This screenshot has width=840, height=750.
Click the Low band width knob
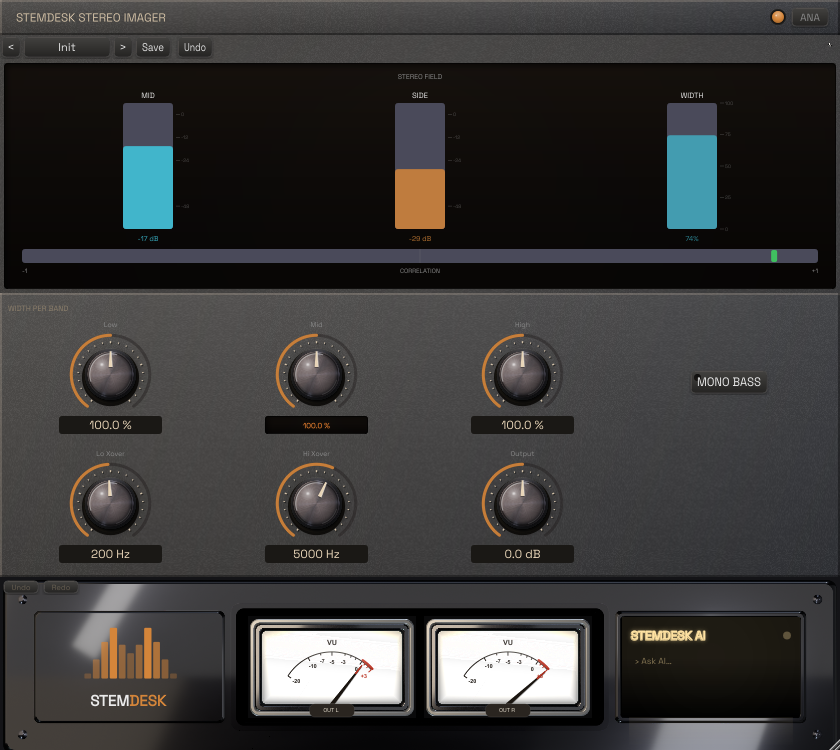point(110,374)
